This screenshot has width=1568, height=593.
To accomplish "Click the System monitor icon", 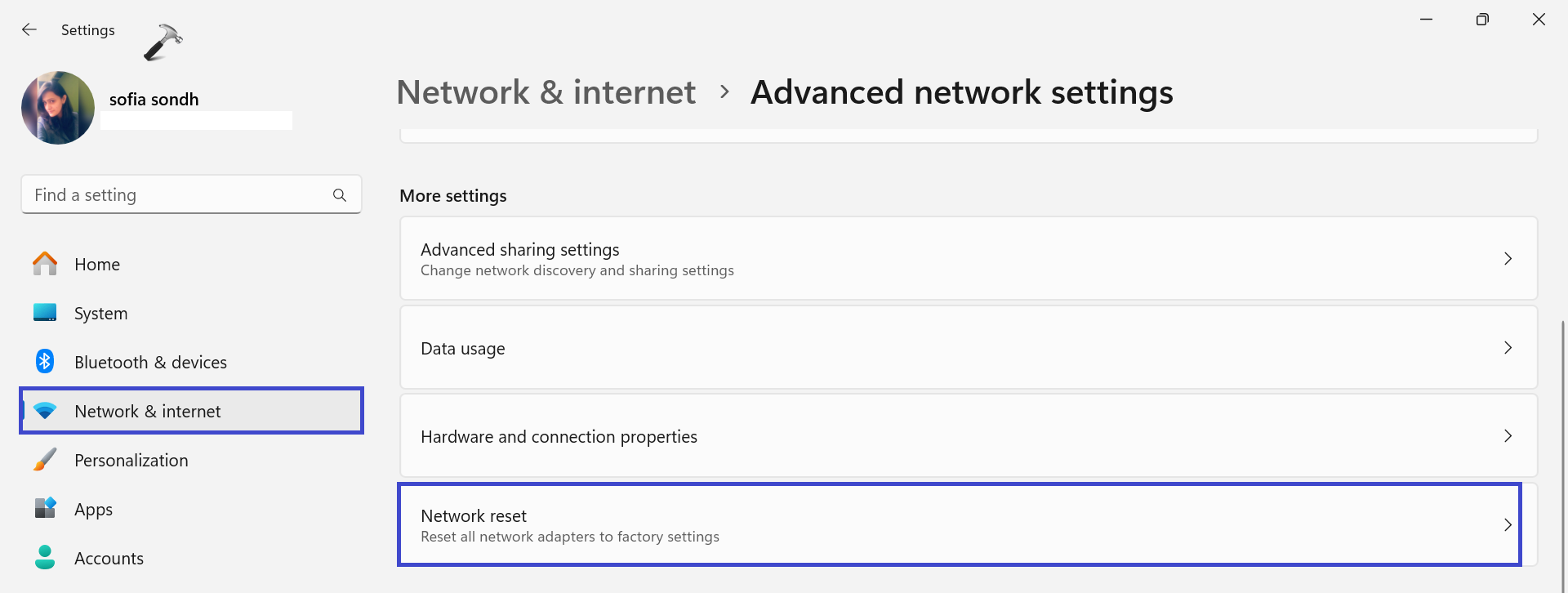I will [x=45, y=313].
